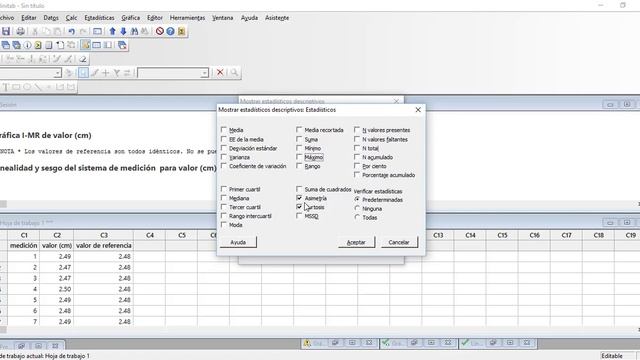This screenshot has width=640, height=360.
Task: Click cell with value 2.50 in valor (cm)
Action: coord(57,289)
